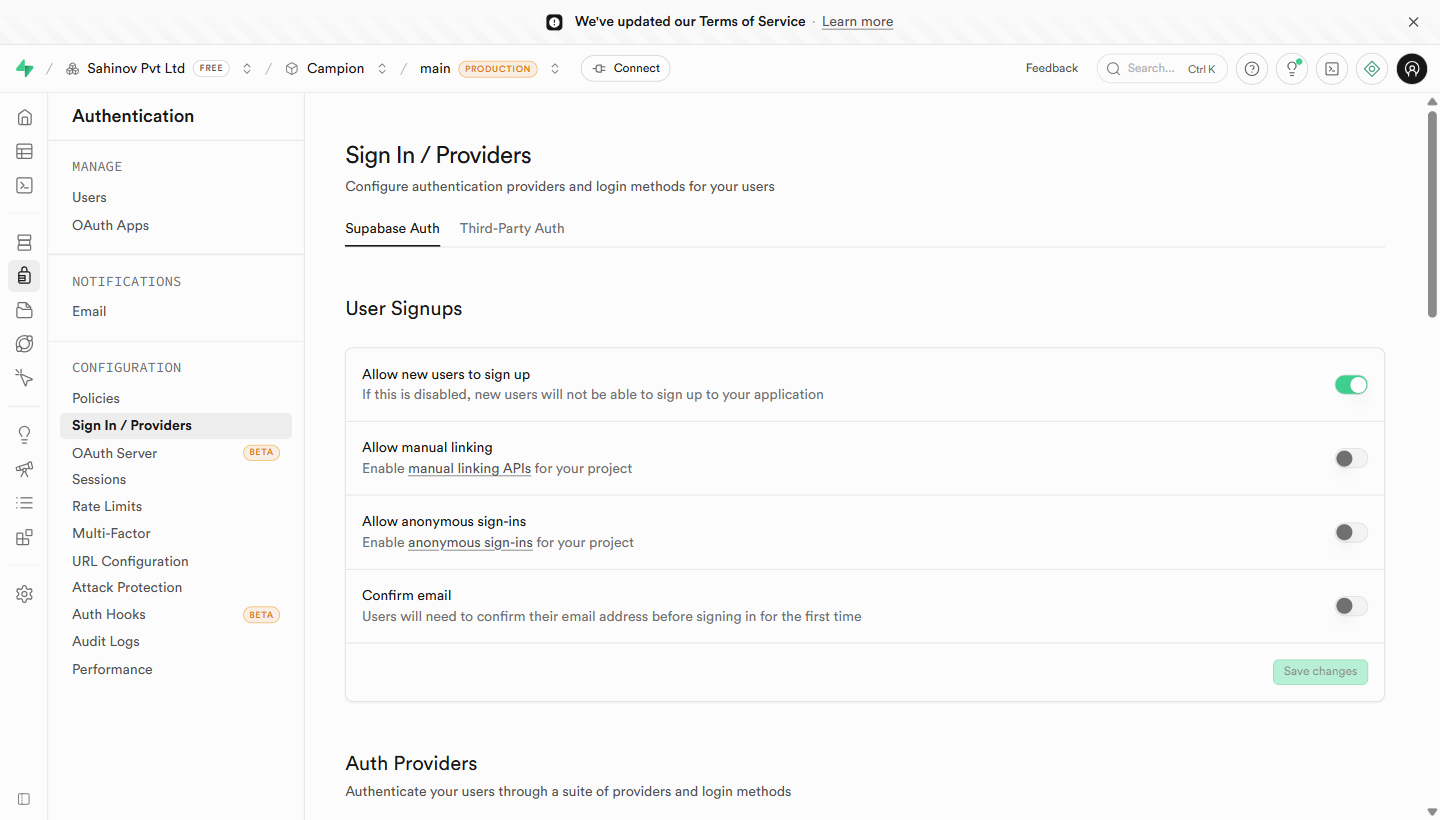1440x820 pixels.
Task: Open the Table Editor sidebar icon
Action: click(24, 151)
